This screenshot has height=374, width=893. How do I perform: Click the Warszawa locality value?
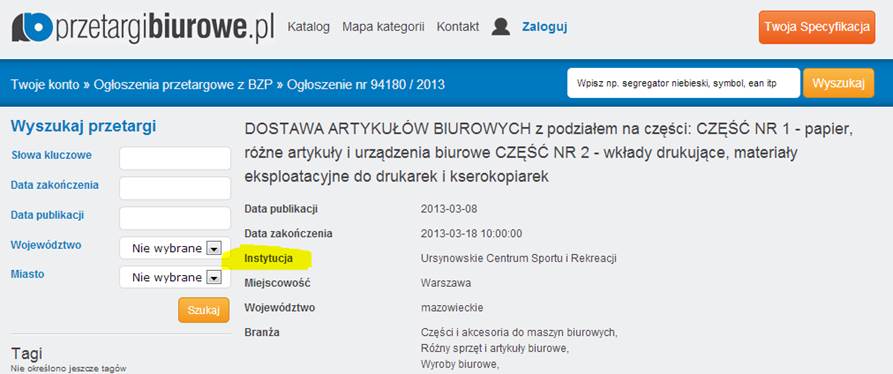(446, 283)
